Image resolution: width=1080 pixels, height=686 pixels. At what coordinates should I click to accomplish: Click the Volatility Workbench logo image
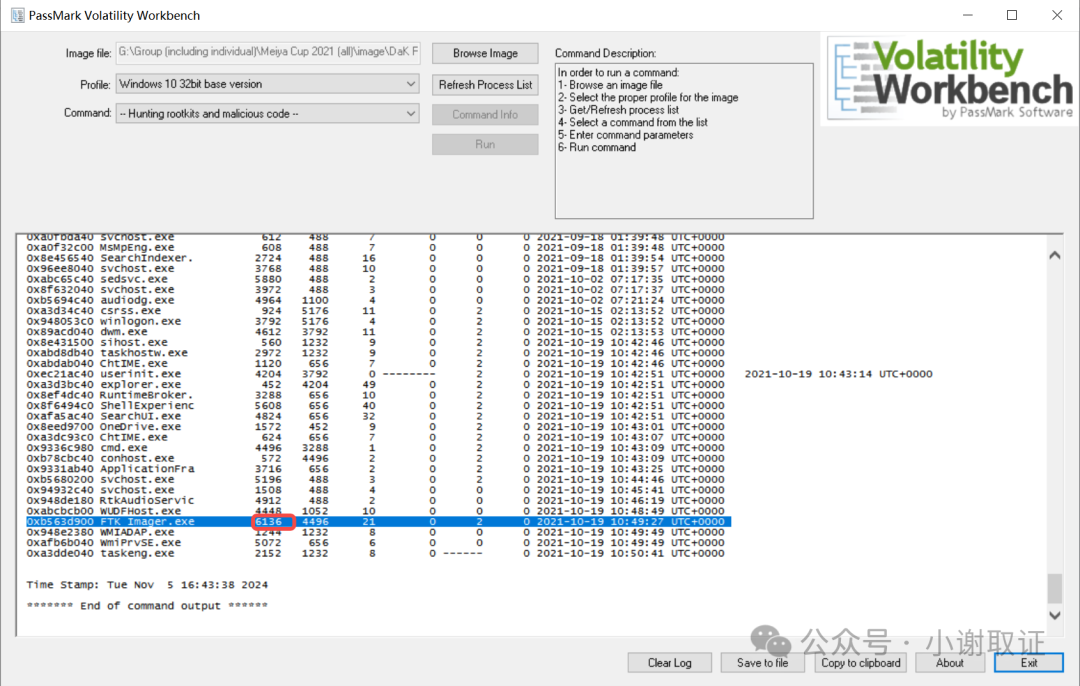click(x=951, y=80)
